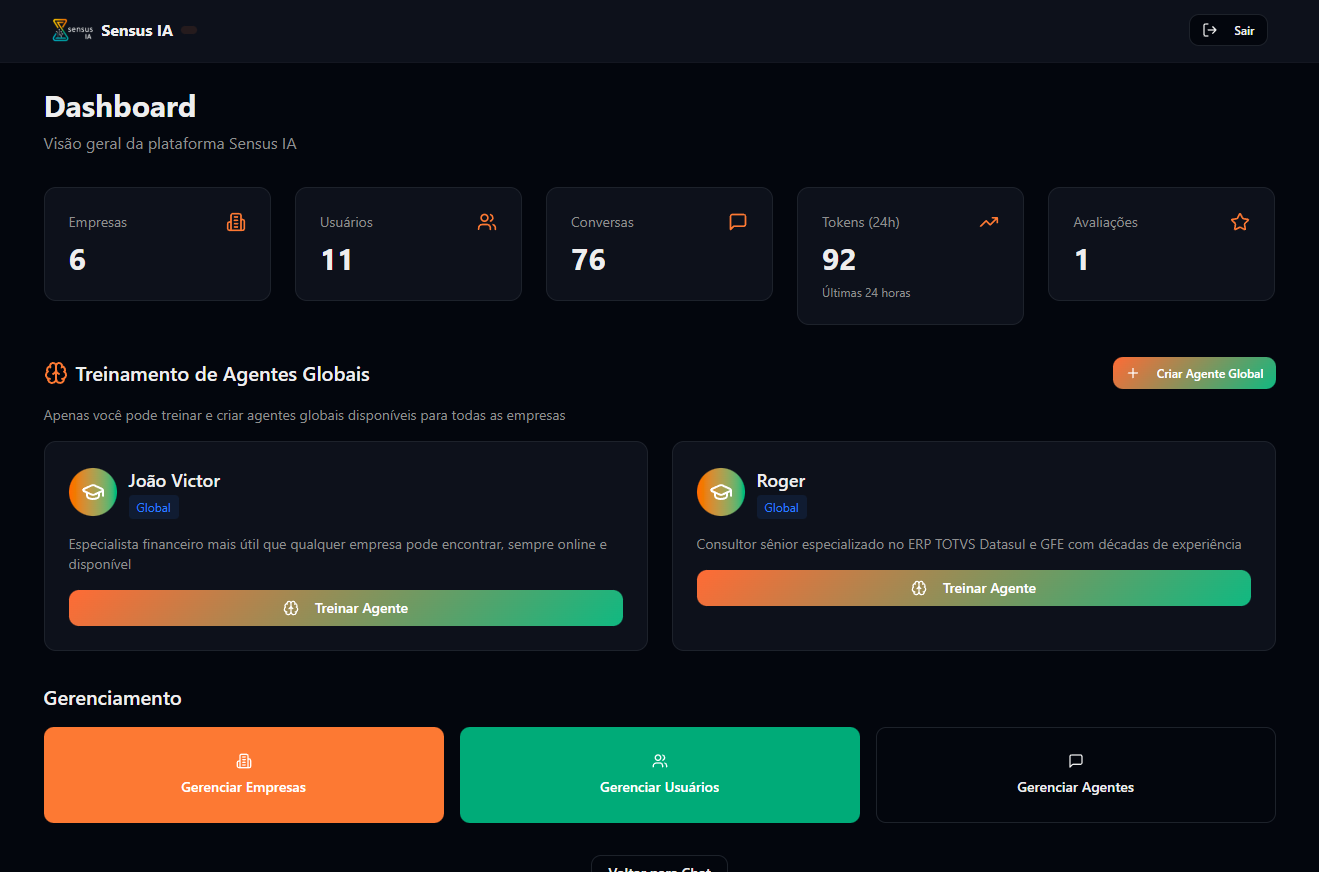The width and height of the screenshot is (1319, 872).
Task: Click the users icon on the Usuários card
Action: [487, 222]
